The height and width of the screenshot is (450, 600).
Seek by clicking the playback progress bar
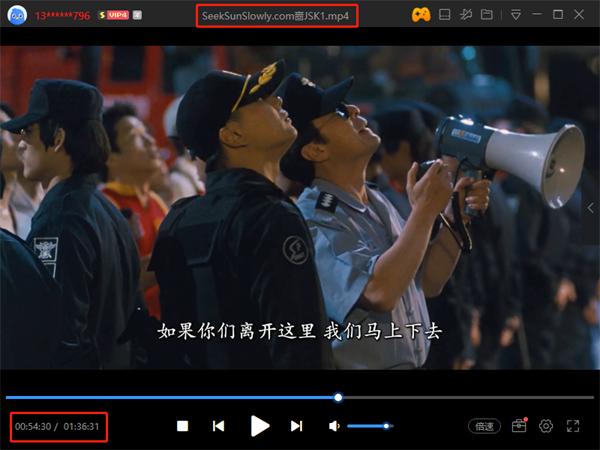(300, 398)
